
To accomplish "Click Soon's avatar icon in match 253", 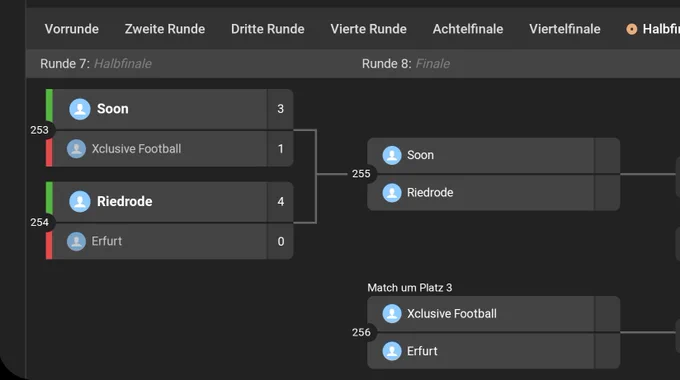I will pos(80,109).
